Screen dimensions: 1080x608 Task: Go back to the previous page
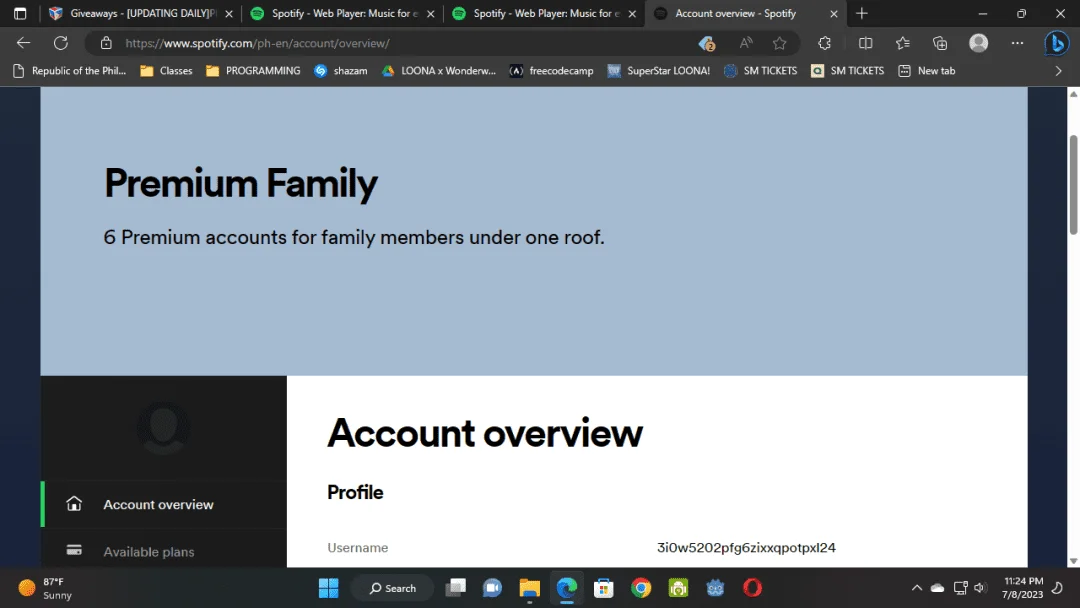tap(23, 43)
